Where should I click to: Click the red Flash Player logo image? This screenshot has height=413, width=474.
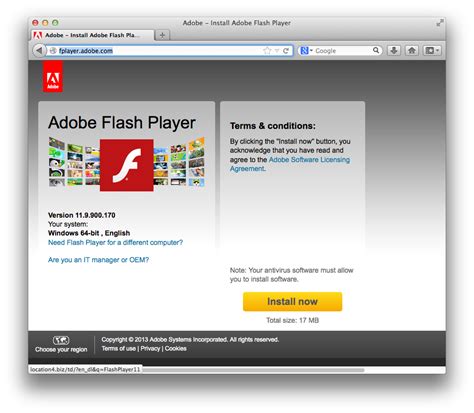click(127, 165)
